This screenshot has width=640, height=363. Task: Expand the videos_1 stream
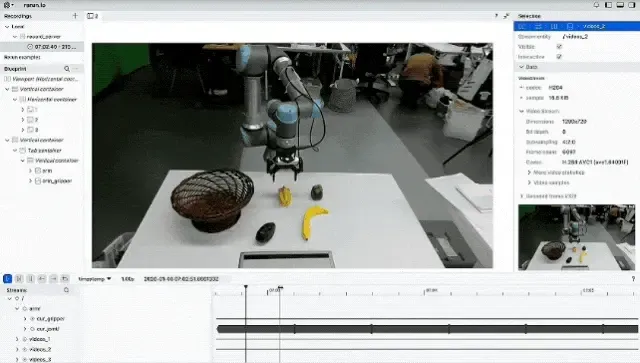tap(17, 339)
